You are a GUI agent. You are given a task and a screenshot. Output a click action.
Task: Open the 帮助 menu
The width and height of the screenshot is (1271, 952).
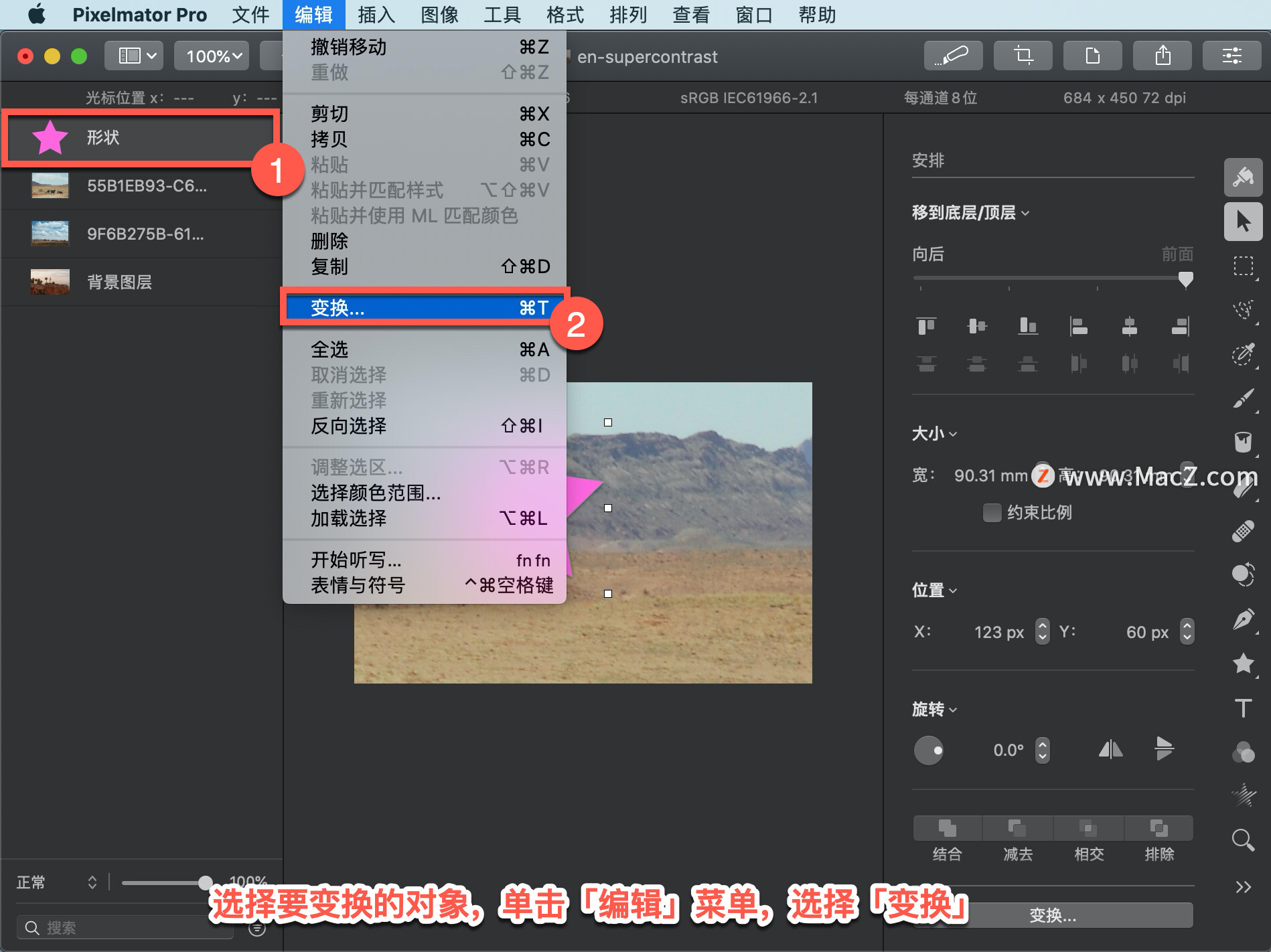[x=817, y=15]
